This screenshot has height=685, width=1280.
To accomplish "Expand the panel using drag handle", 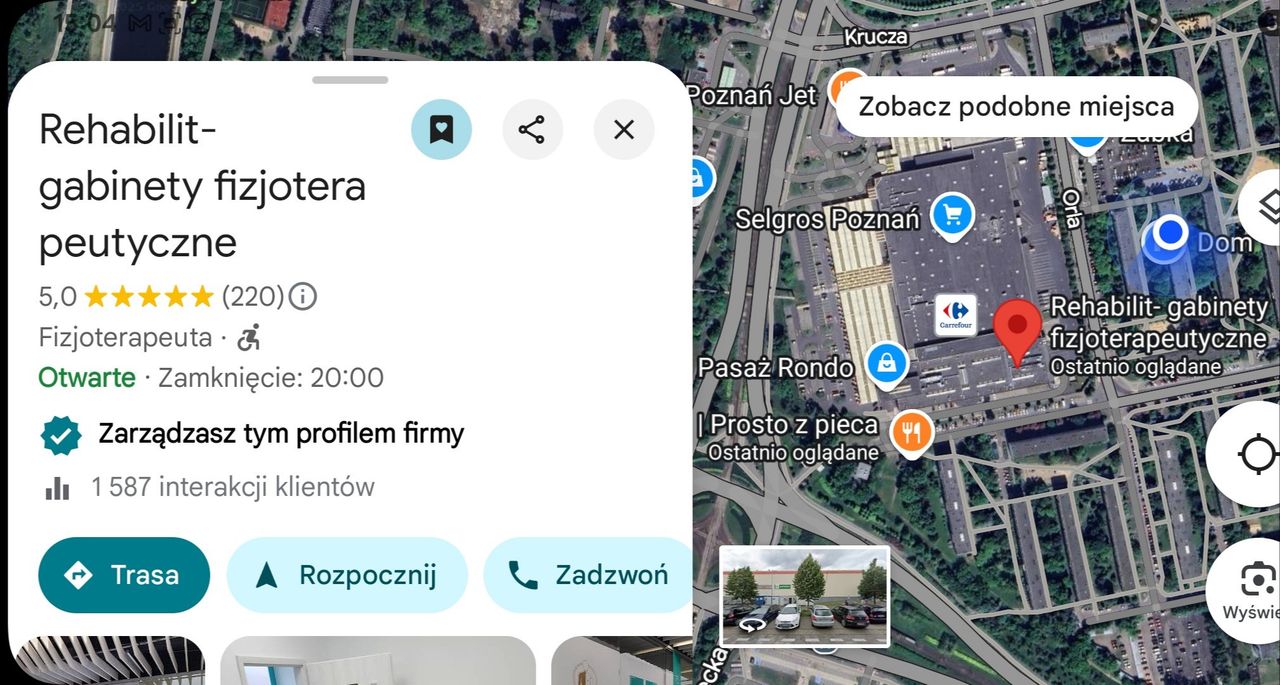I will click(x=350, y=79).
